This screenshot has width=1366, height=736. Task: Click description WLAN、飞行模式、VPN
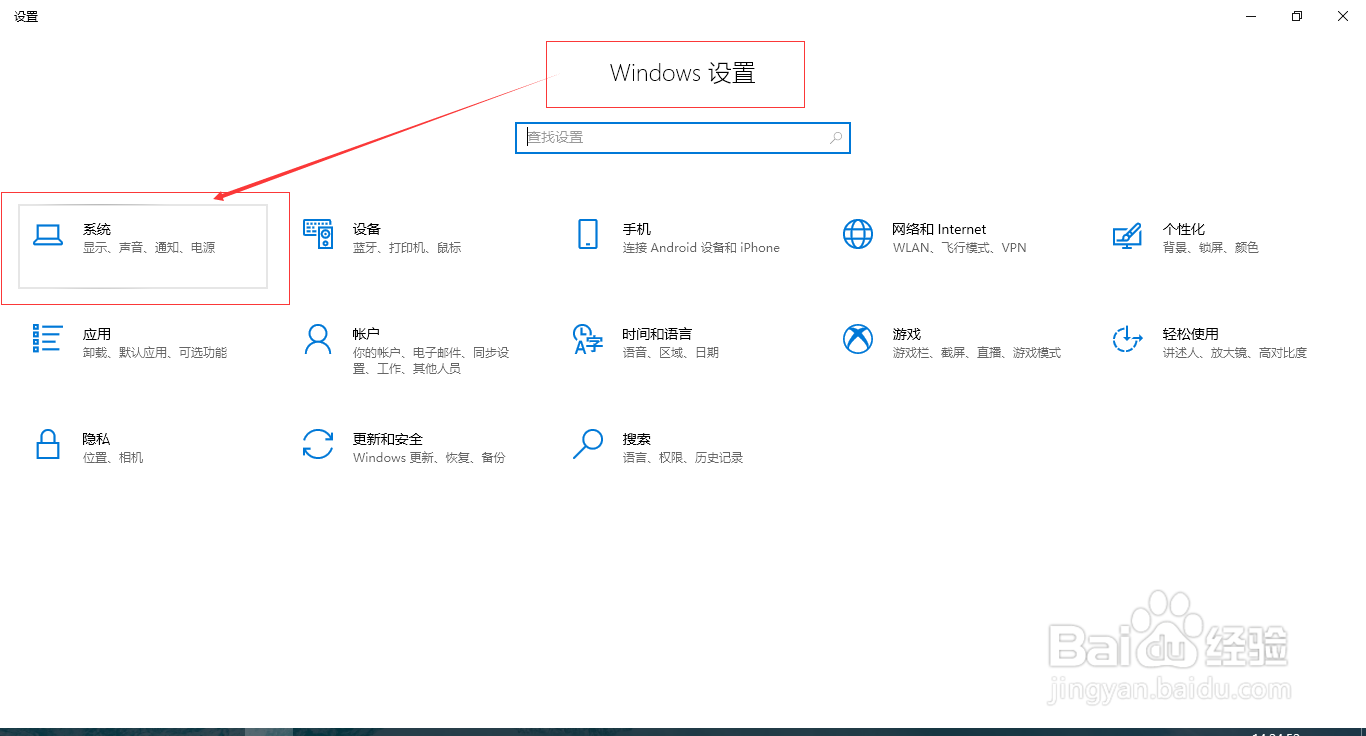(x=960, y=248)
